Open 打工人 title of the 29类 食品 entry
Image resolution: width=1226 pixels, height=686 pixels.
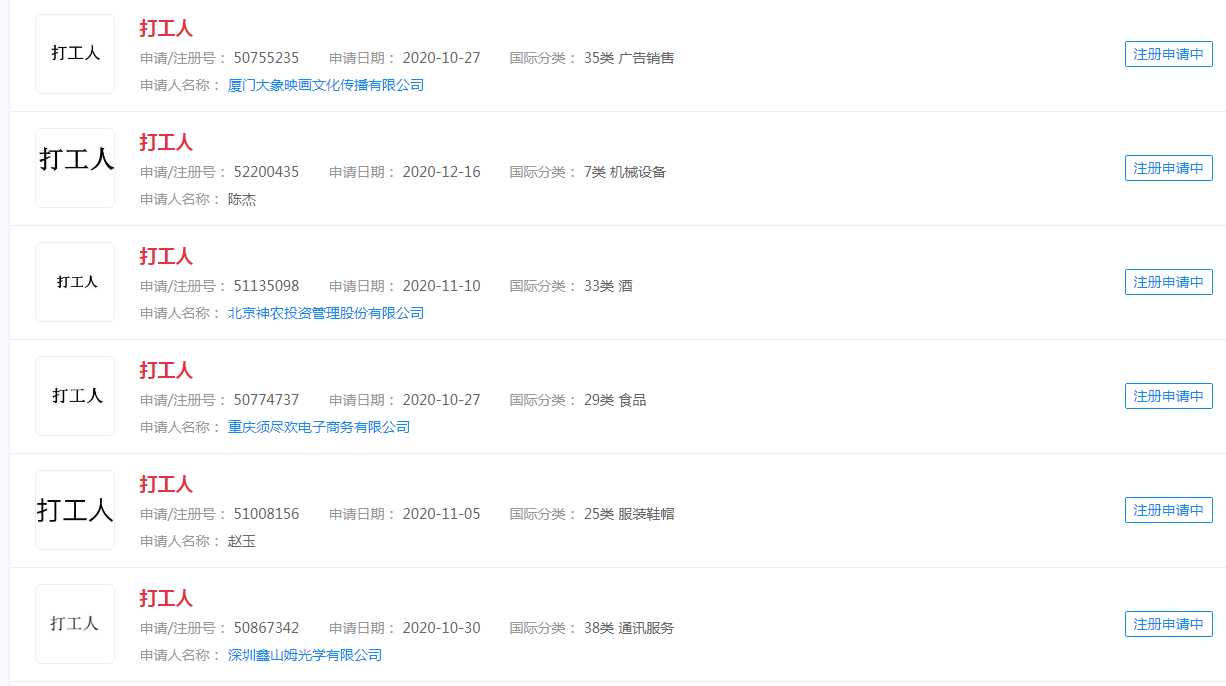166,370
